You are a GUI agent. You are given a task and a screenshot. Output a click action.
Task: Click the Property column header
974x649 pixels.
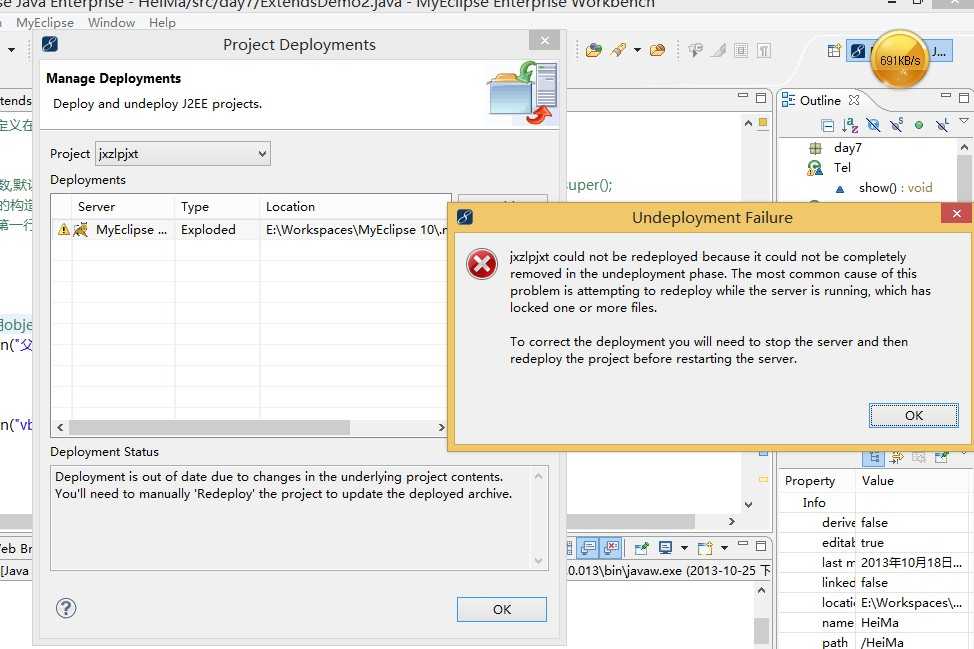click(x=810, y=481)
